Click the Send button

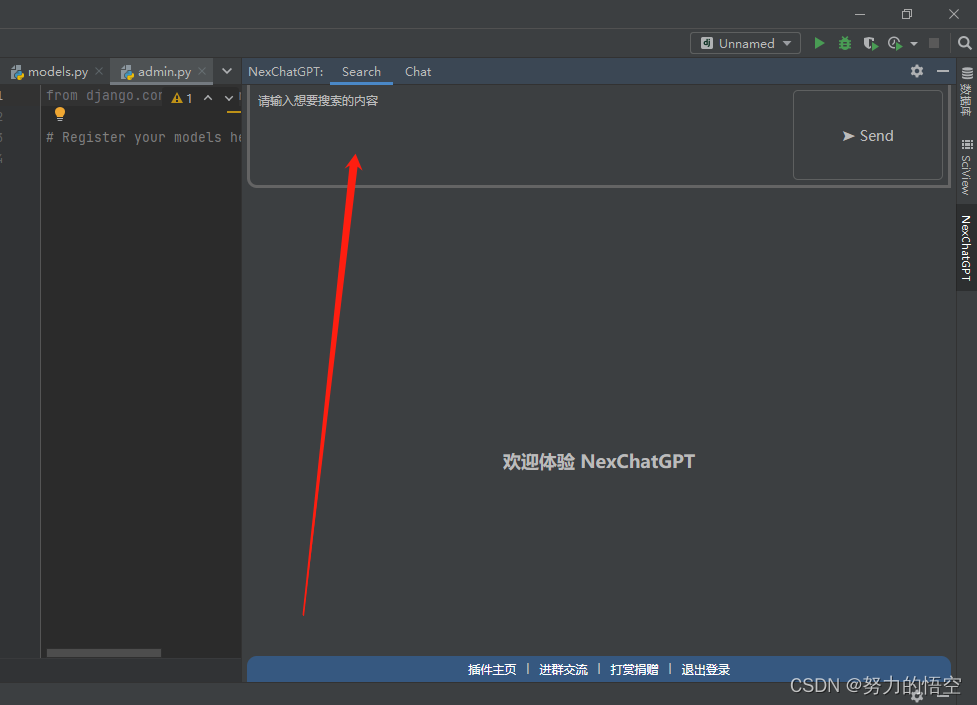tap(867, 135)
